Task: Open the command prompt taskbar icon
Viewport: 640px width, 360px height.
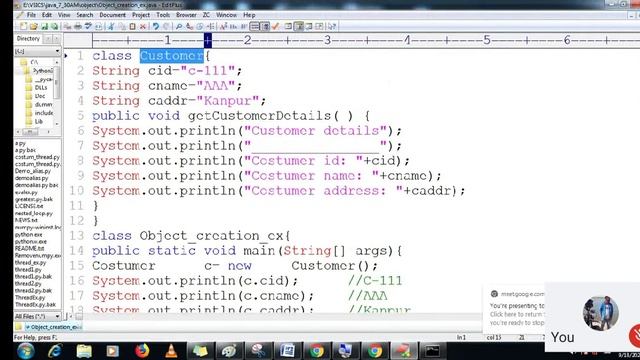Action: 432,351
